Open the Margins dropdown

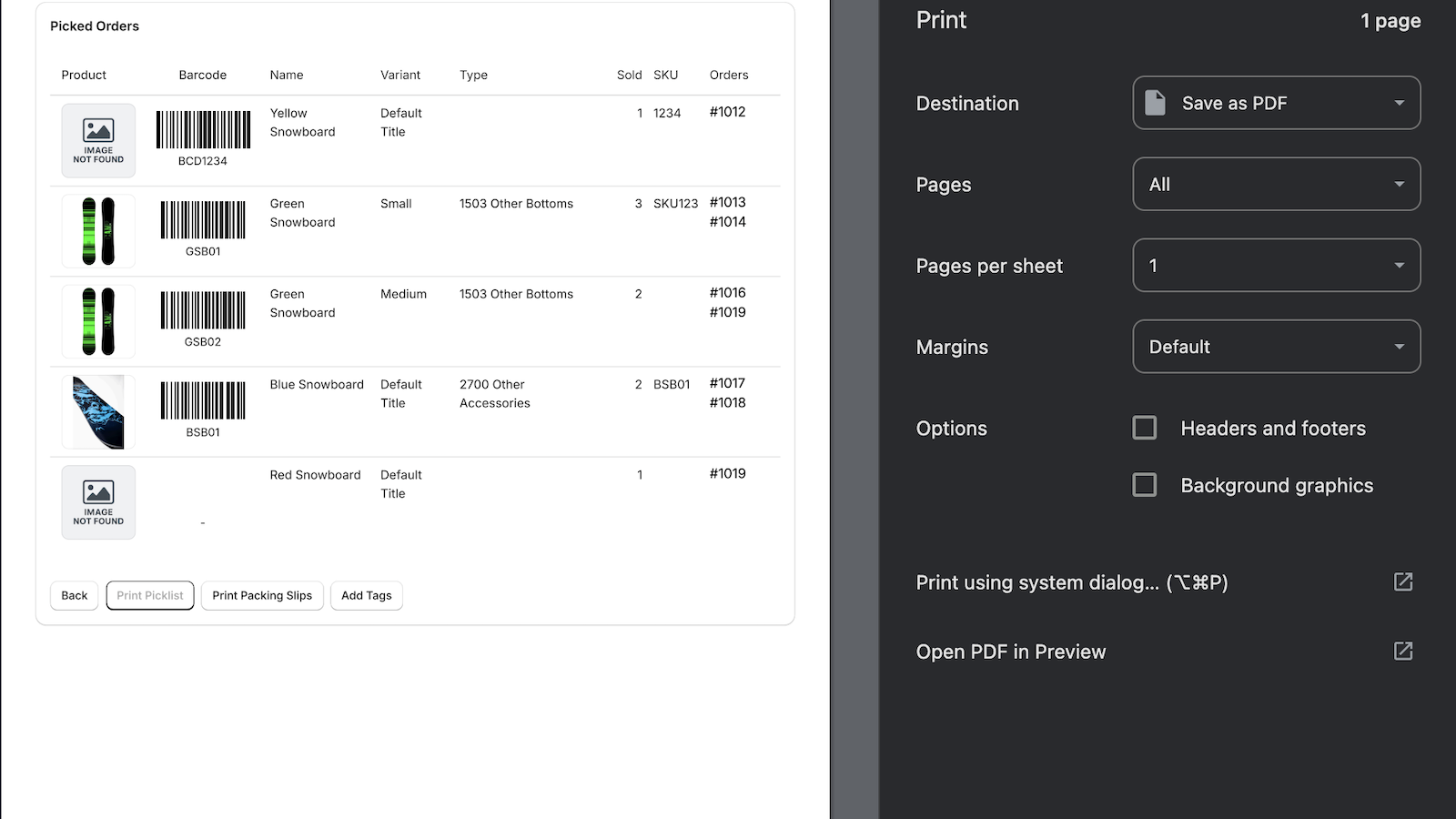point(1274,347)
